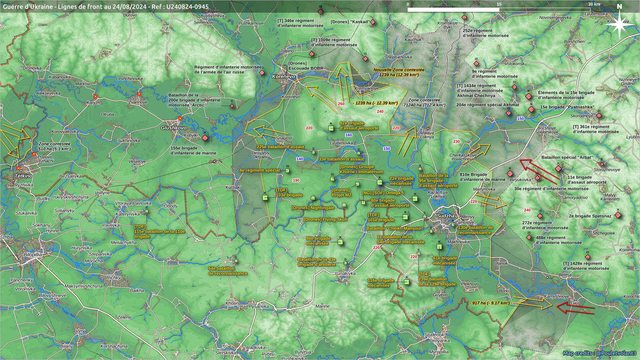640x360 pixels.
Task: Click the green unit marker left of 103e brigade
Action: (x=265, y=198)
